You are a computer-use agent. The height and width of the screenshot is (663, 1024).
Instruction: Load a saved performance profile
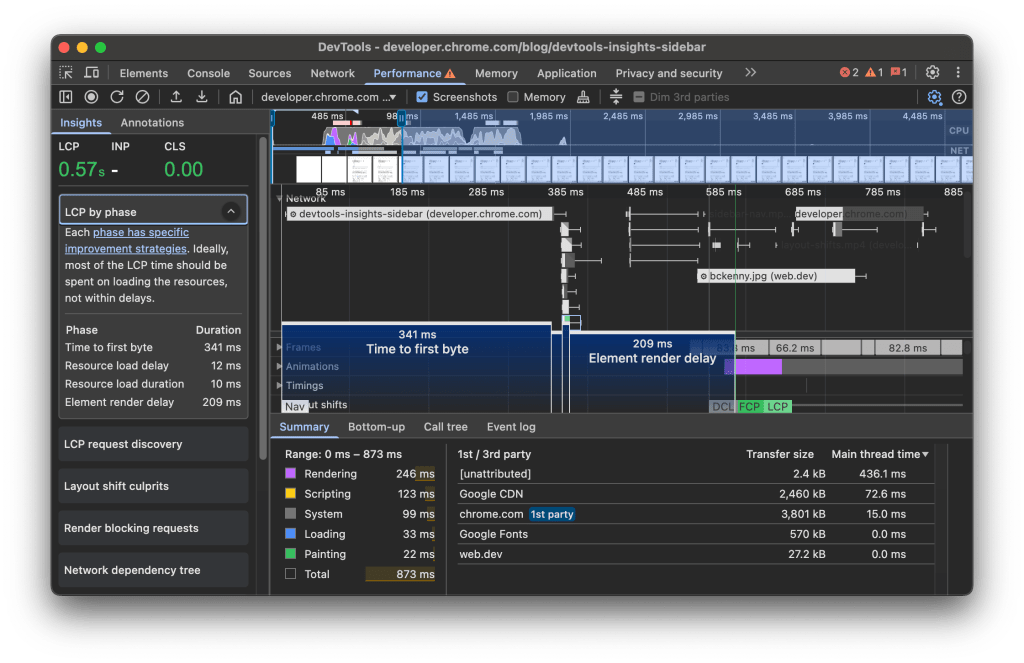click(x=177, y=96)
